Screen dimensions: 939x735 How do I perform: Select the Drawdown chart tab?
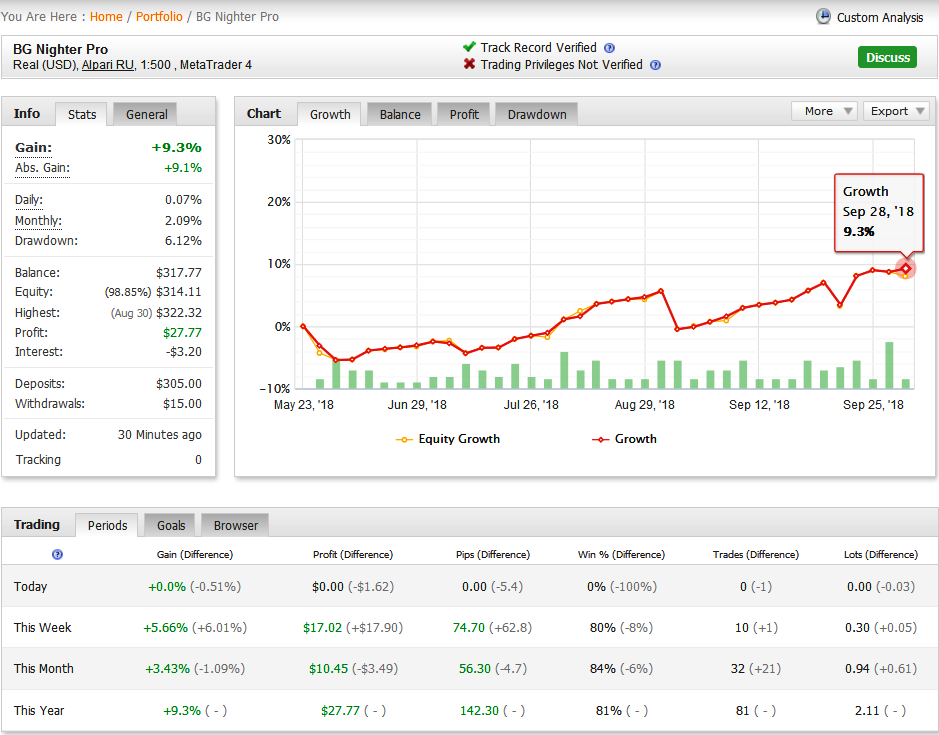click(x=537, y=114)
